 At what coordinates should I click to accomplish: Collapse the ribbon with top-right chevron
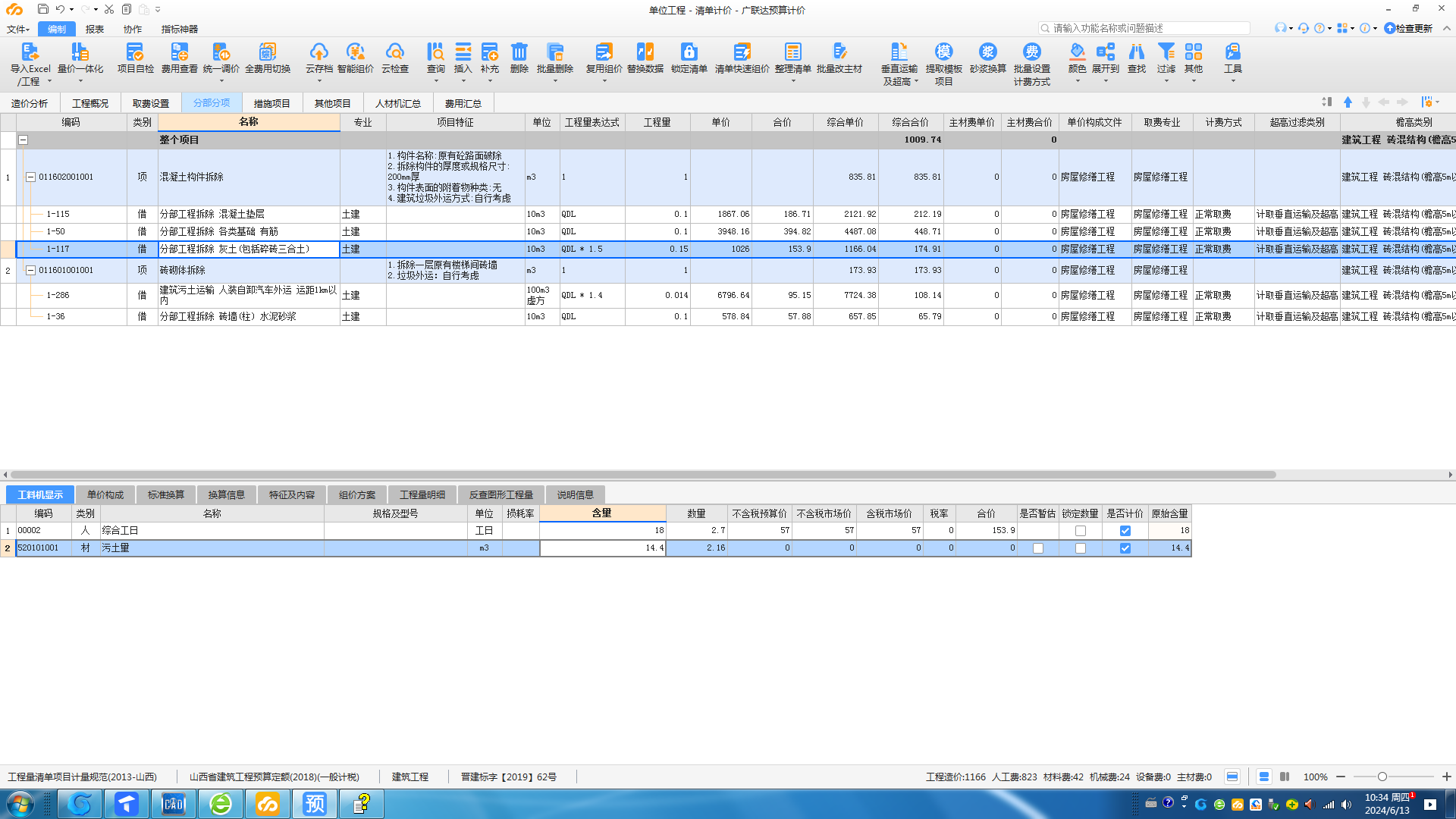pyautogui.click(x=1446, y=28)
